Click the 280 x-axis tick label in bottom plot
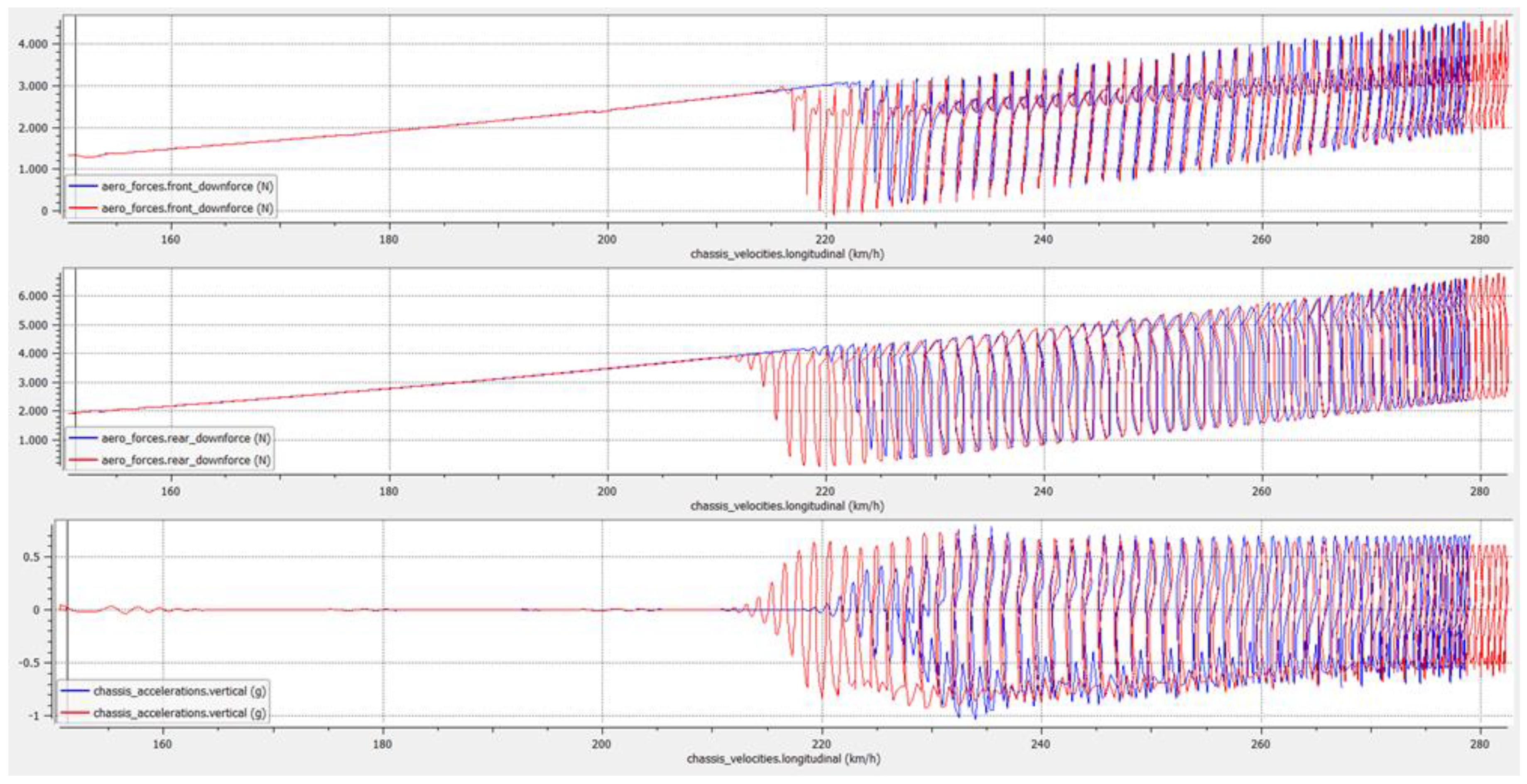The height and width of the screenshot is (784, 1527). tap(1480, 744)
